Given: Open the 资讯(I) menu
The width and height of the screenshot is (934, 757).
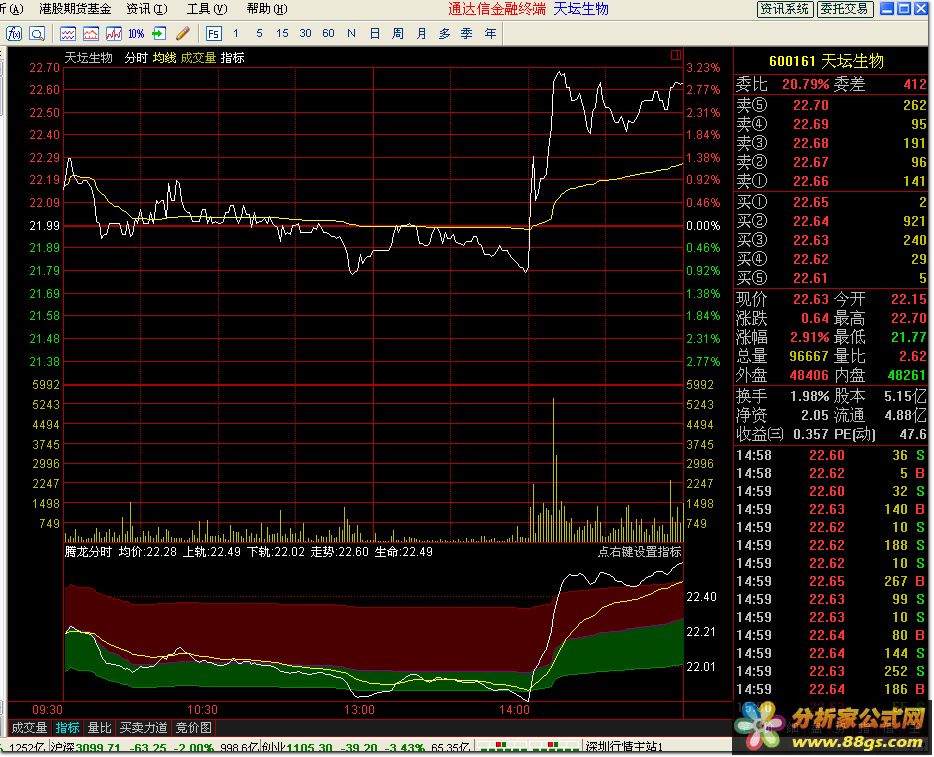Looking at the screenshot, I should coord(147,9).
